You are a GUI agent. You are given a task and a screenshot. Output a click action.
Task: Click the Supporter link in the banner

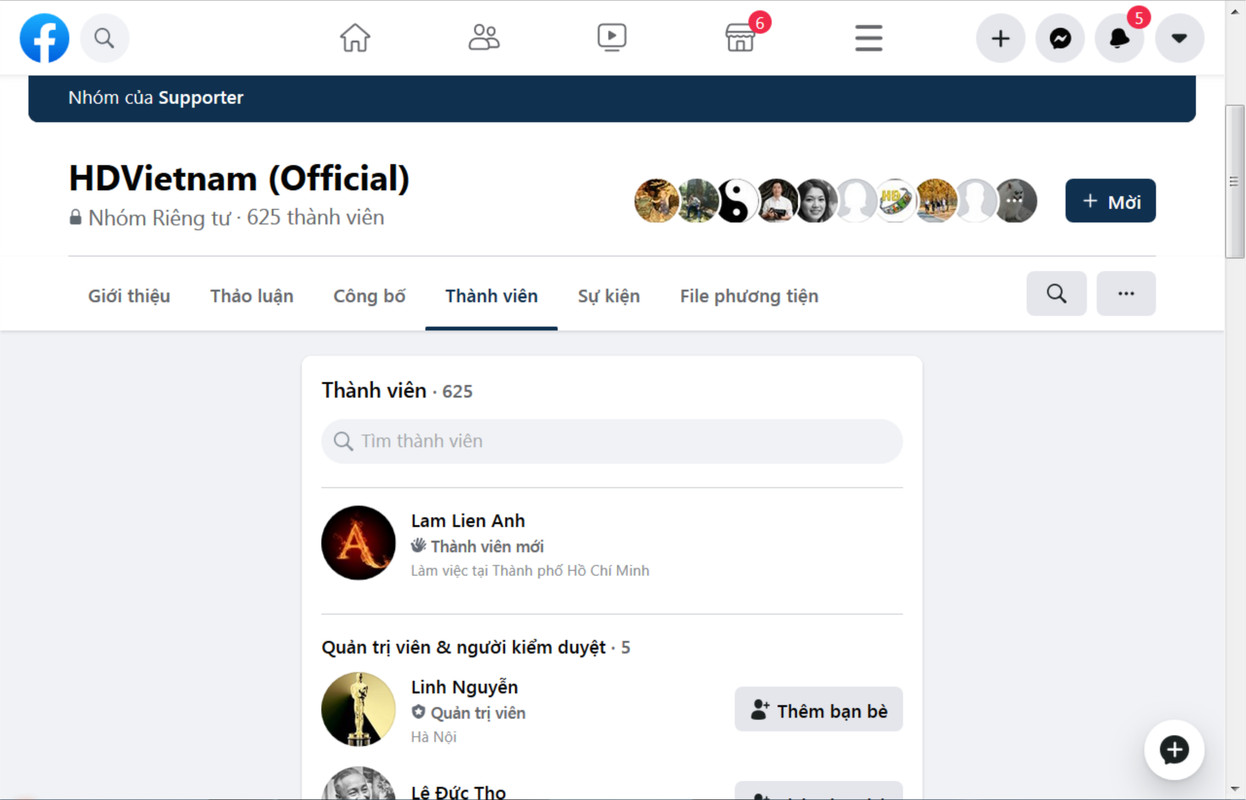click(201, 98)
